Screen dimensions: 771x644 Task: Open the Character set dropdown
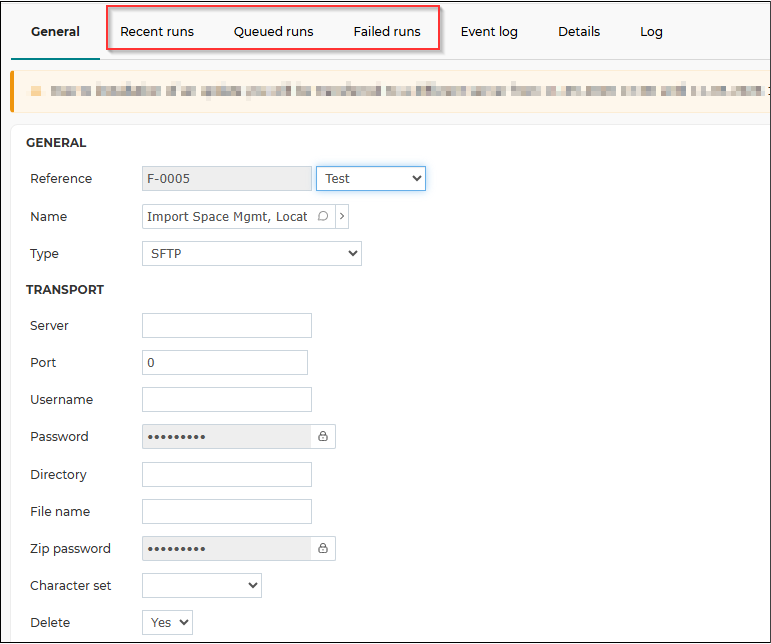pos(202,585)
